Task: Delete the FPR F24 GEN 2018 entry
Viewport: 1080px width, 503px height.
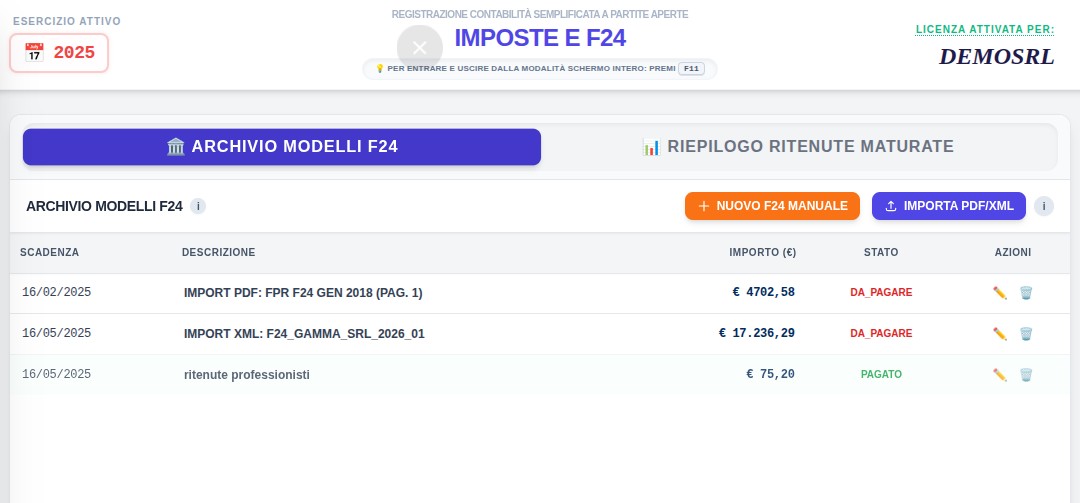Action: (x=1025, y=293)
